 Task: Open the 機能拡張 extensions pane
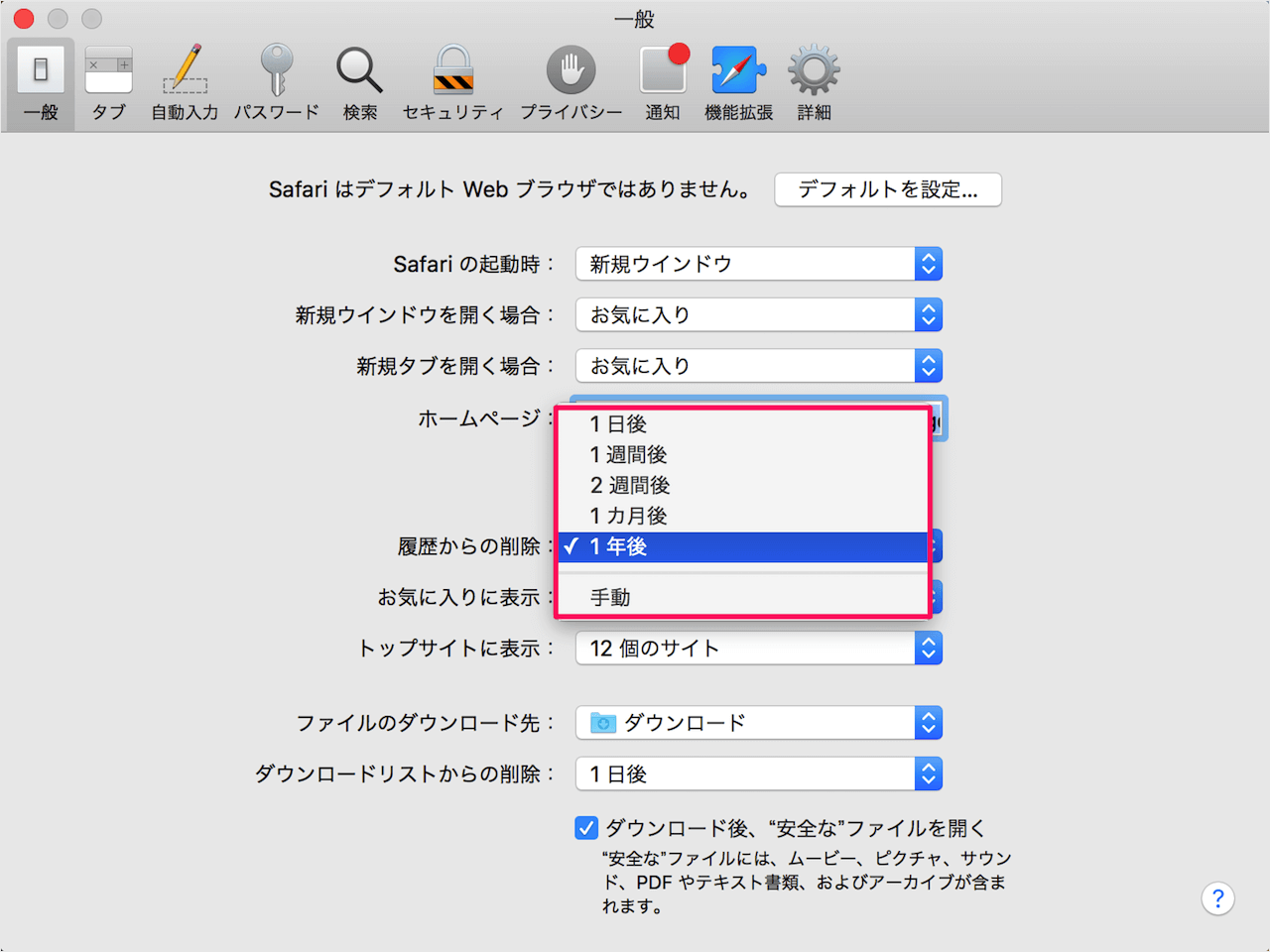tap(739, 85)
